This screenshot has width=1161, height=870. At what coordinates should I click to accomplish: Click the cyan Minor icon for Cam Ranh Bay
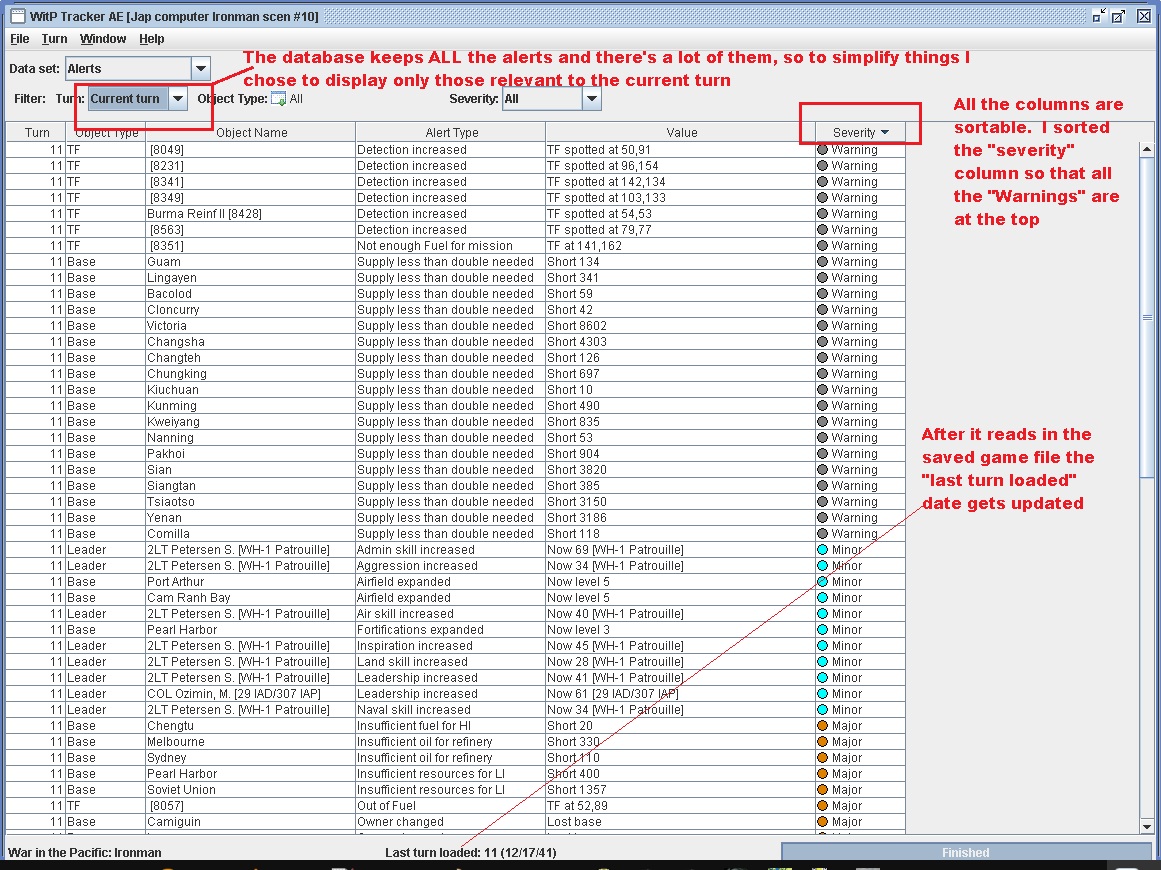tap(822, 598)
